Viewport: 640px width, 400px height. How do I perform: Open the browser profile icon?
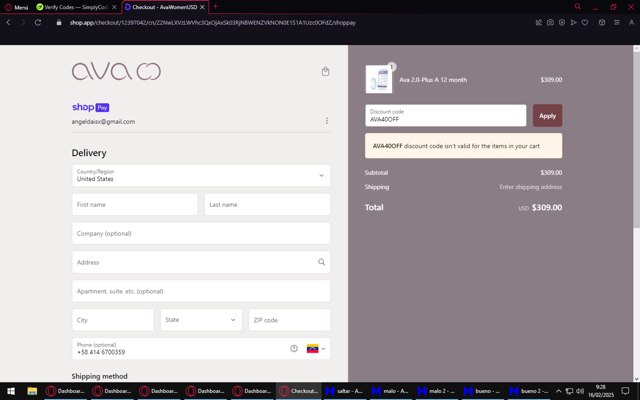pos(631,22)
